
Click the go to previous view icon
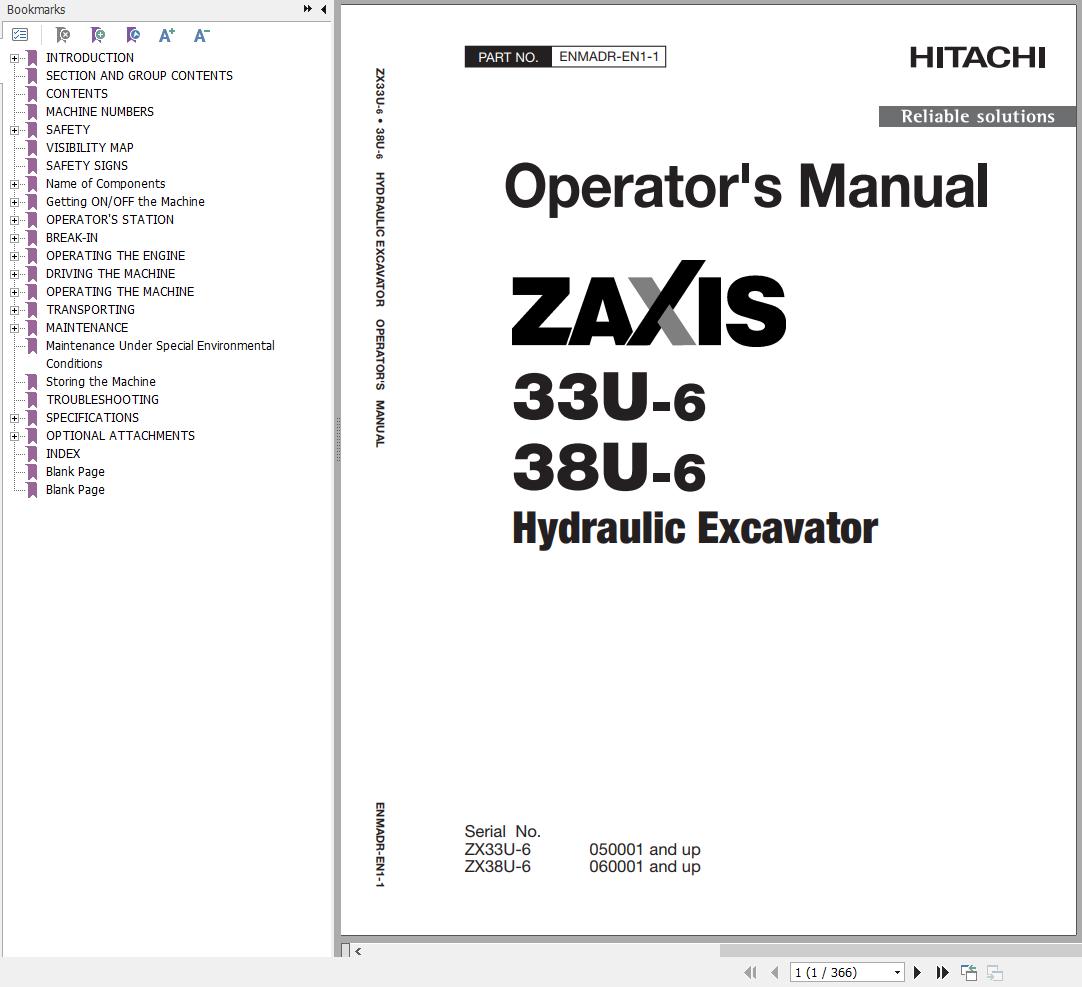pos(969,973)
